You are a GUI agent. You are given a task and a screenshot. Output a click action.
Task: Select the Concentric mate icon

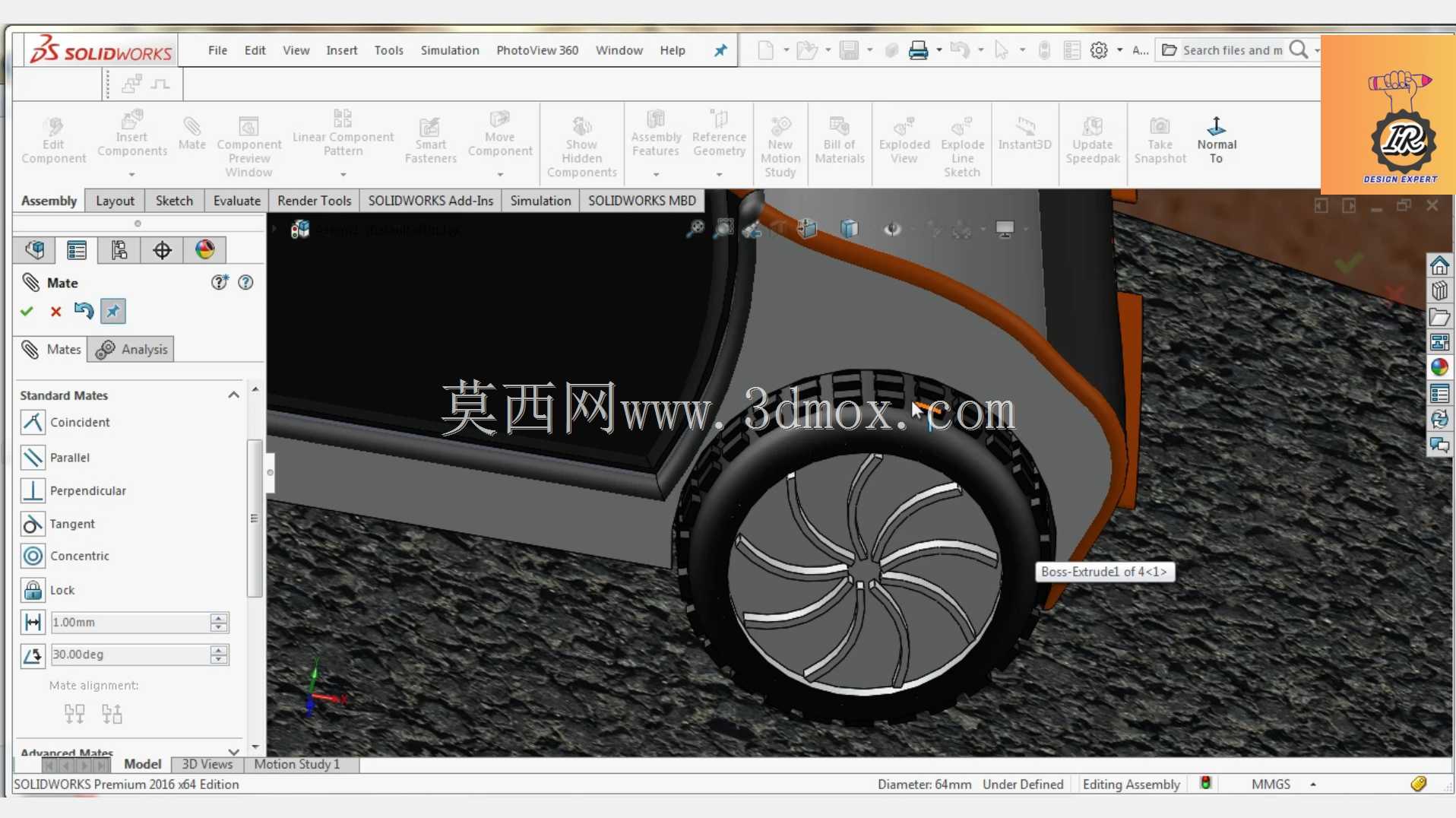pos(33,556)
